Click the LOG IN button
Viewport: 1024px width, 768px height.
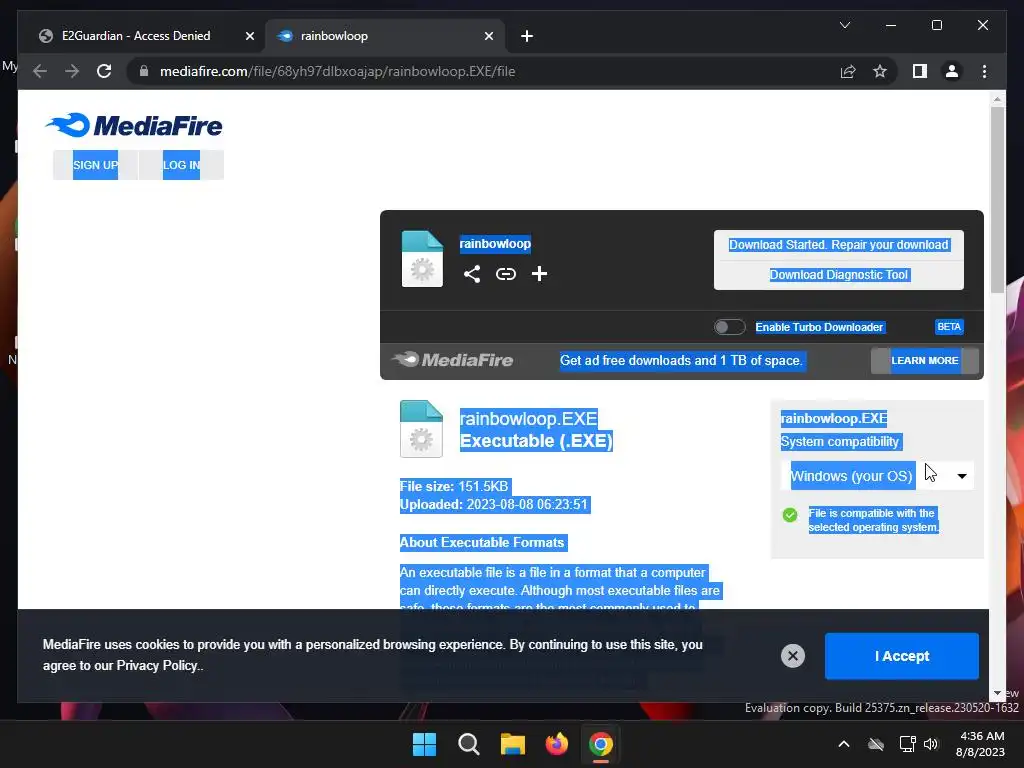[x=182, y=165]
